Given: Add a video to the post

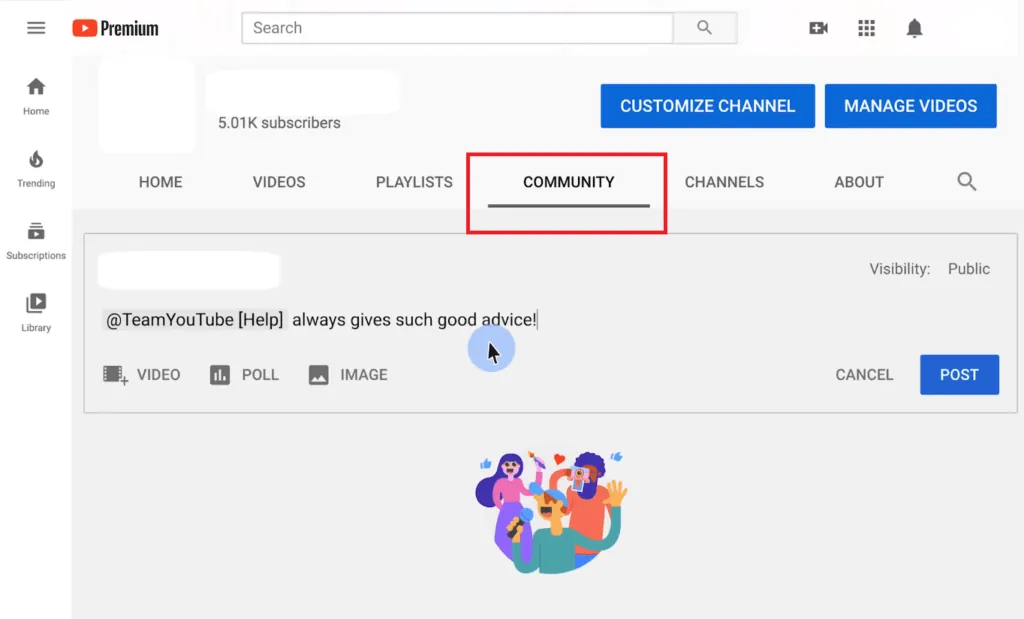Looking at the screenshot, I should coord(142,375).
